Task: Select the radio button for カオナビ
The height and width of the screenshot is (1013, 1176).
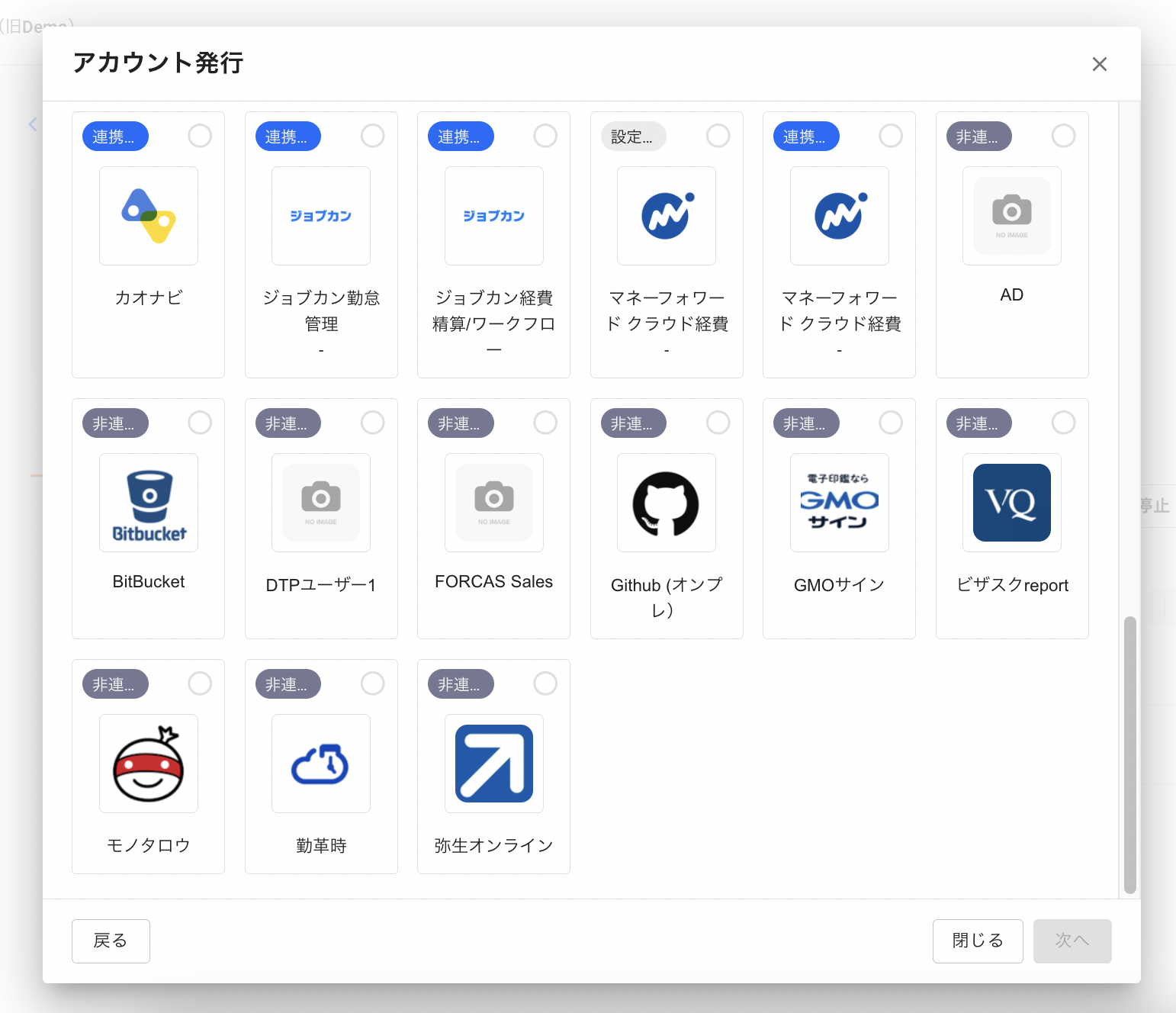Action: pyautogui.click(x=200, y=136)
